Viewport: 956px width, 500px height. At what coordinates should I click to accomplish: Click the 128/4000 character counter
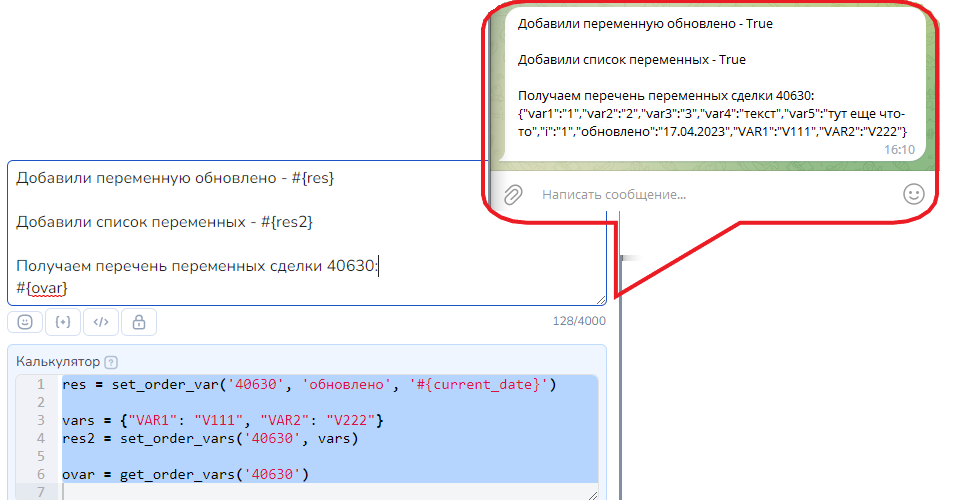579,322
